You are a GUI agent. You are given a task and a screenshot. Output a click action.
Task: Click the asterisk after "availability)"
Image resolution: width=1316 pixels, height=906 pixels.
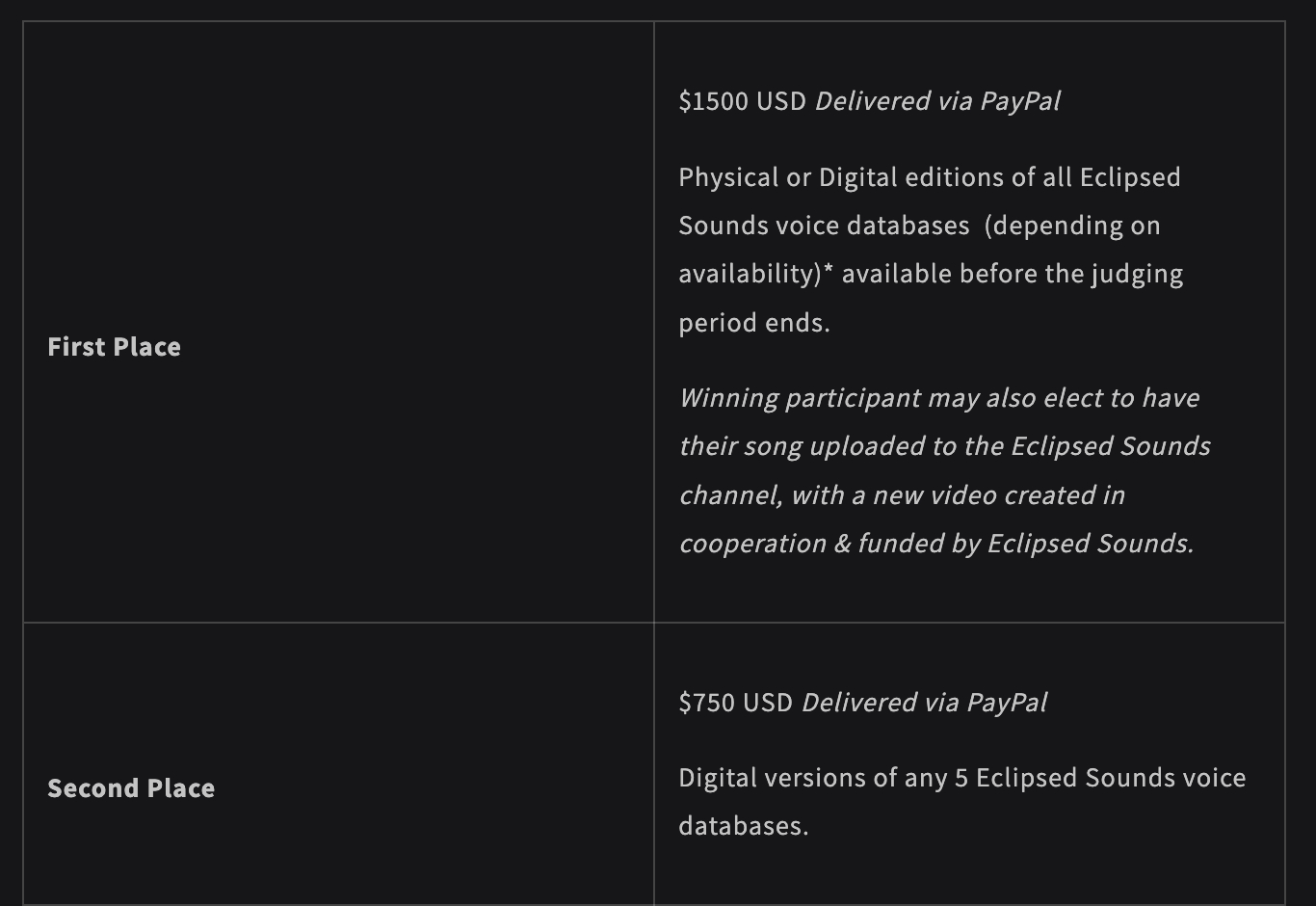(829, 271)
